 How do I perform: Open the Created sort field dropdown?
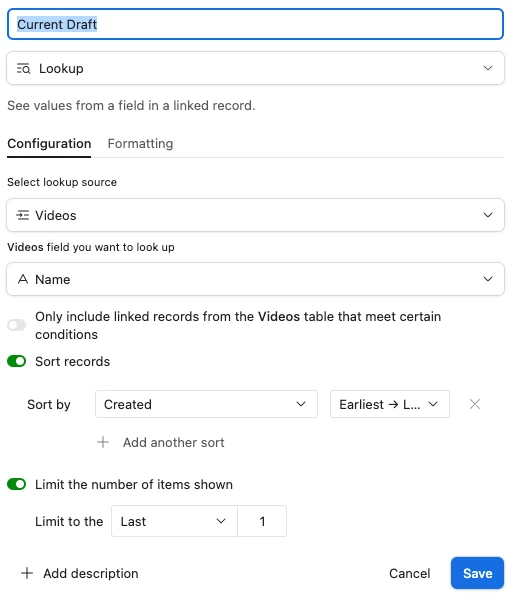[206, 404]
